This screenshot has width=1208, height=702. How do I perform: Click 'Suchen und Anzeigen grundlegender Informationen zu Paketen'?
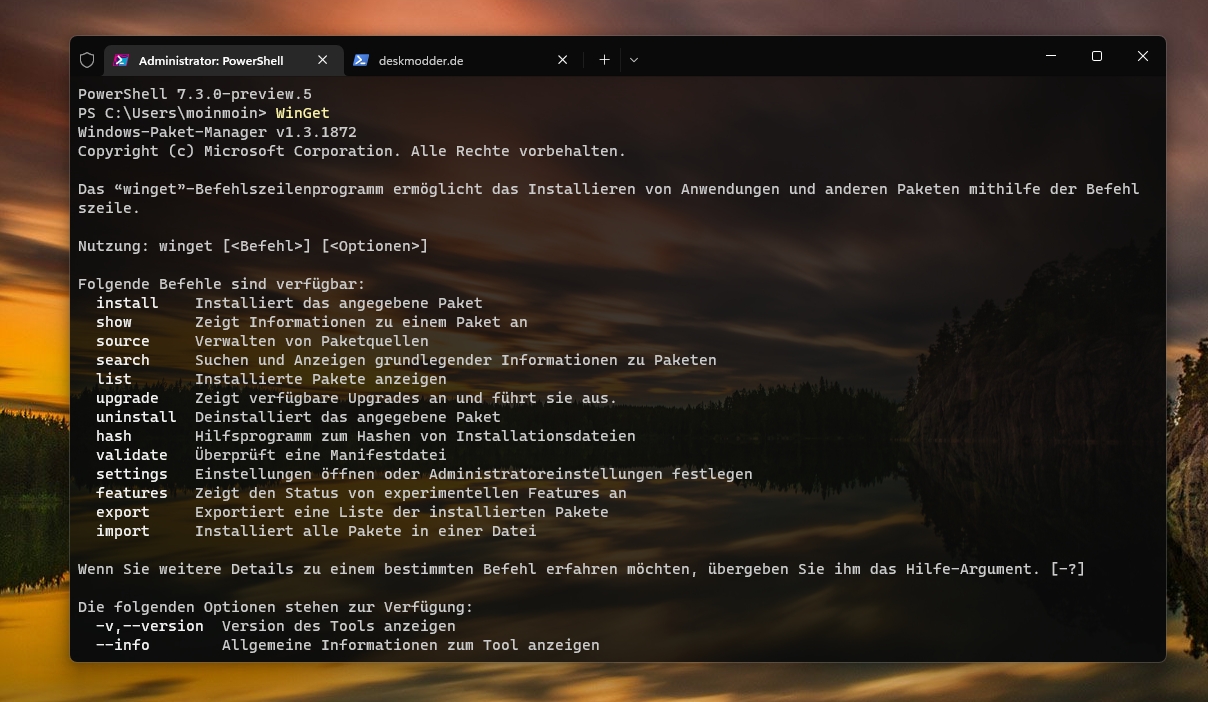tap(456, 360)
